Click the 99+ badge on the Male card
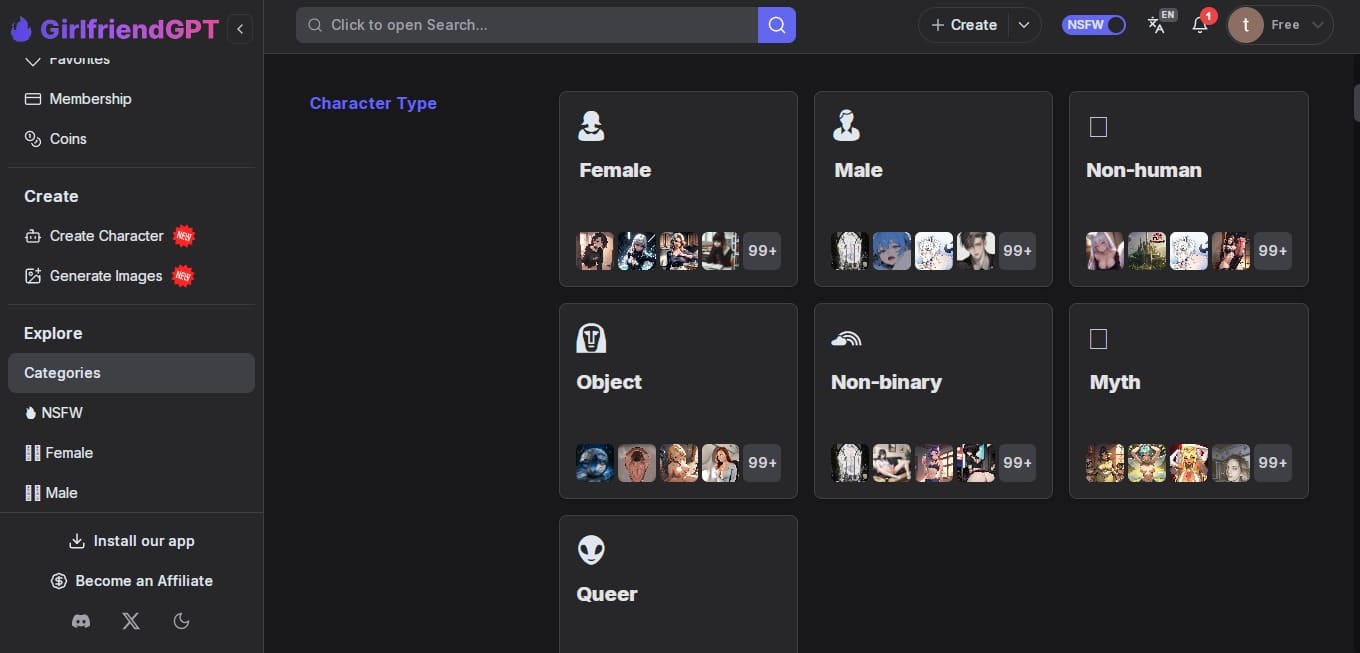Image resolution: width=1360 pixels, height=653 pixels. [x=1017, y=251]
